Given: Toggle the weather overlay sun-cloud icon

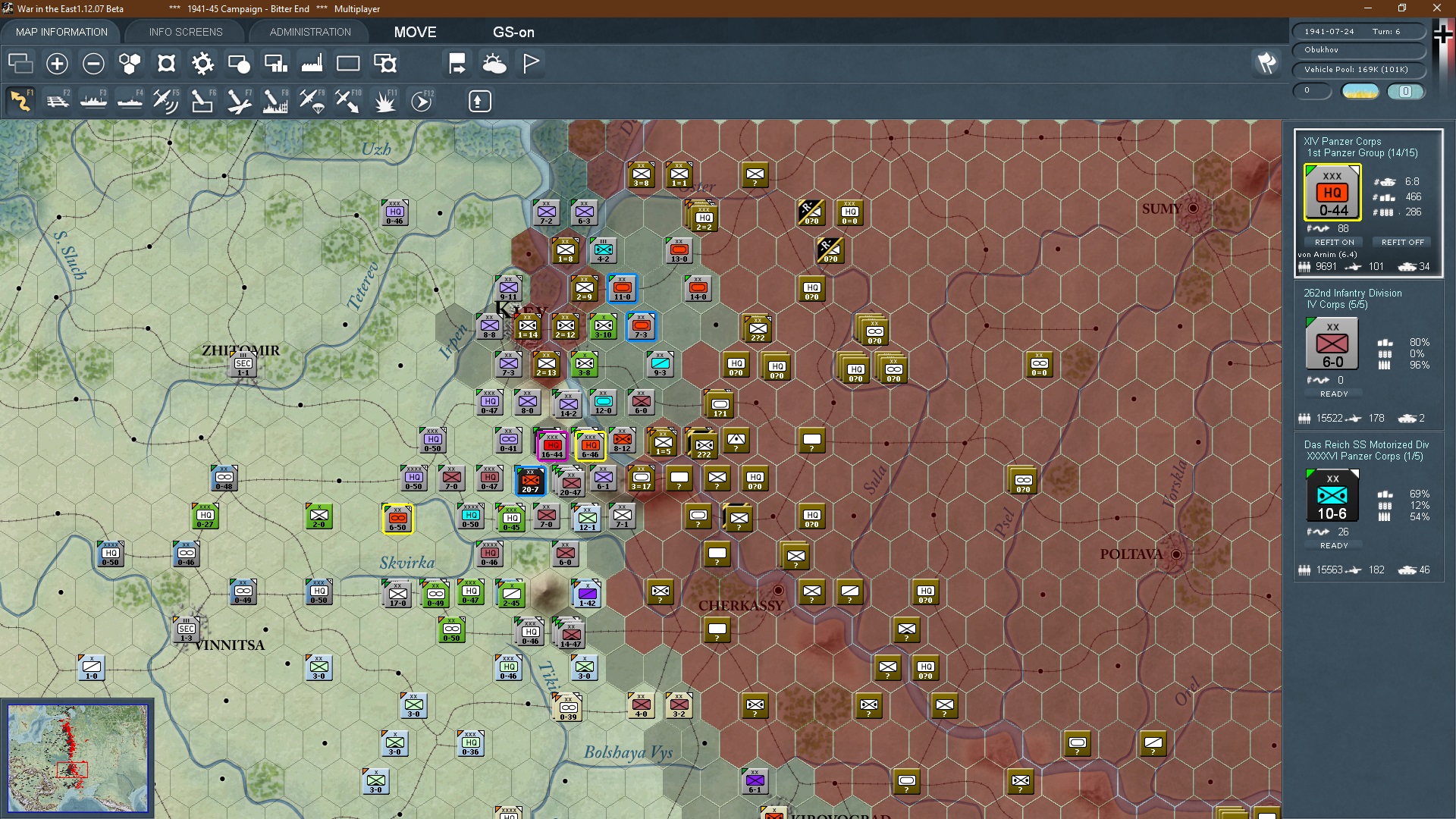Looking at the screenshot, I should point(494,64).
